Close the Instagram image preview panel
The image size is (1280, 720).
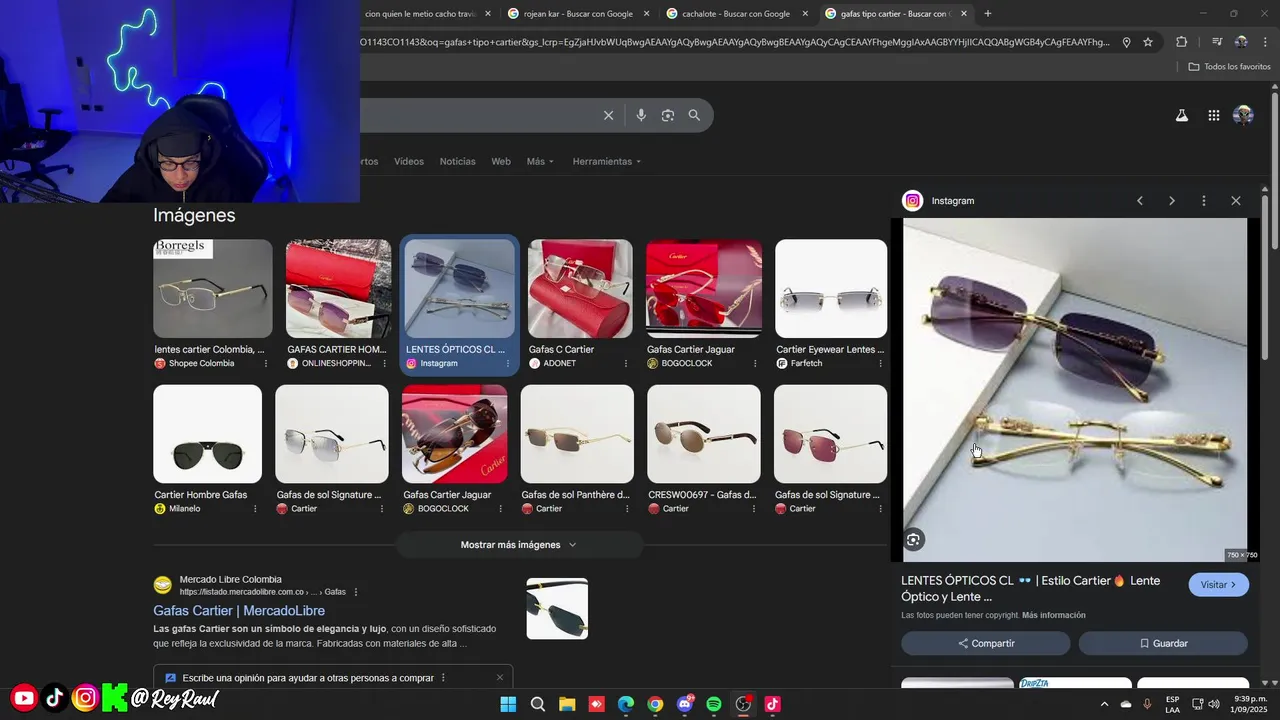[x=1236, y=201]
